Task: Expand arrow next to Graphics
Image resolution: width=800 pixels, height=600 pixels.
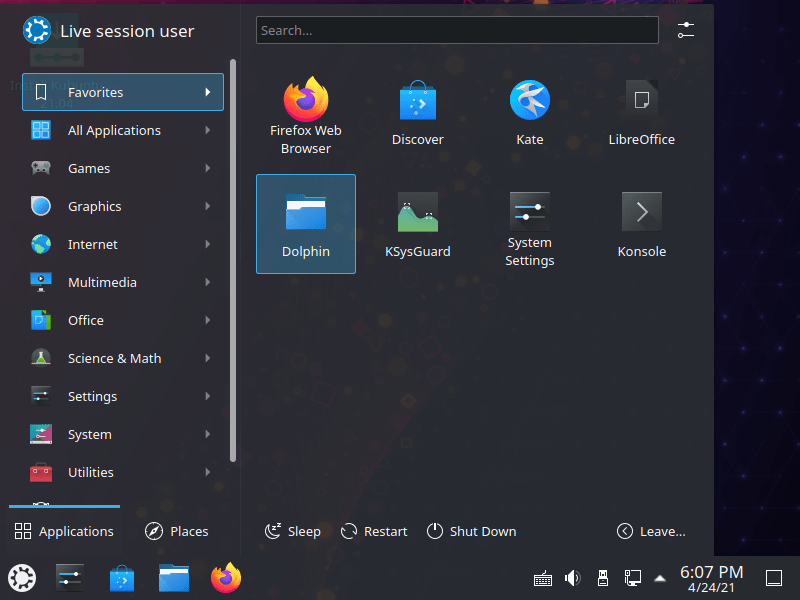Action: (208, 206)
